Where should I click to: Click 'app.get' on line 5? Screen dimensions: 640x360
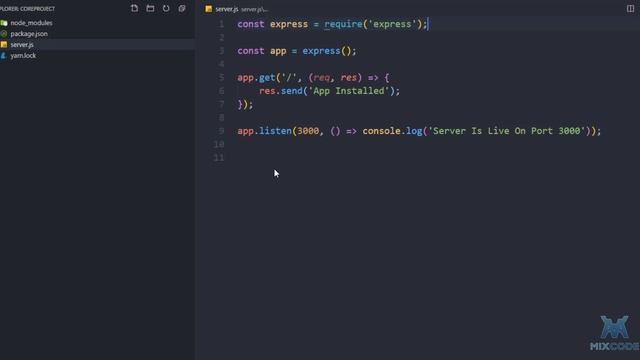click(x=256, y=78)
